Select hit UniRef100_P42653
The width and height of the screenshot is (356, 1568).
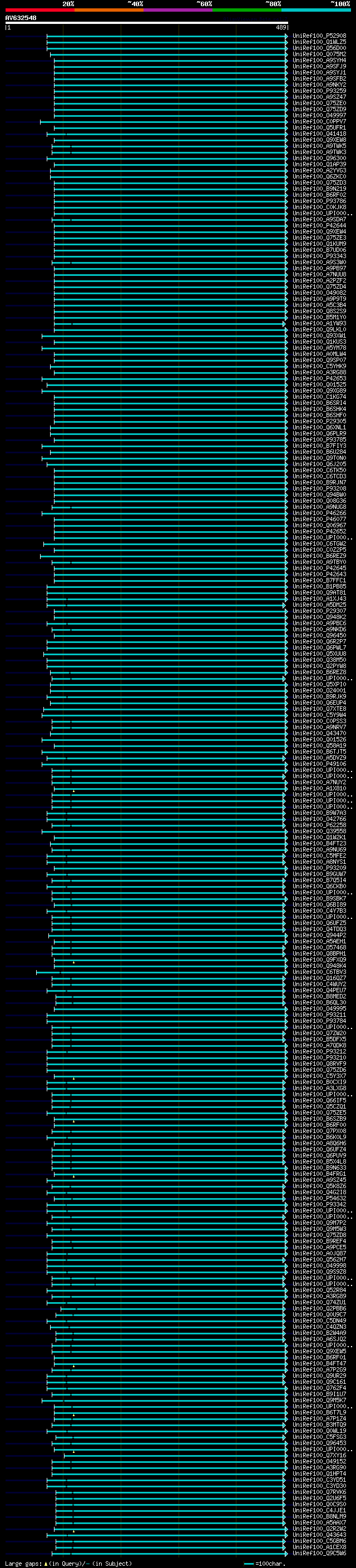[319, 379]
